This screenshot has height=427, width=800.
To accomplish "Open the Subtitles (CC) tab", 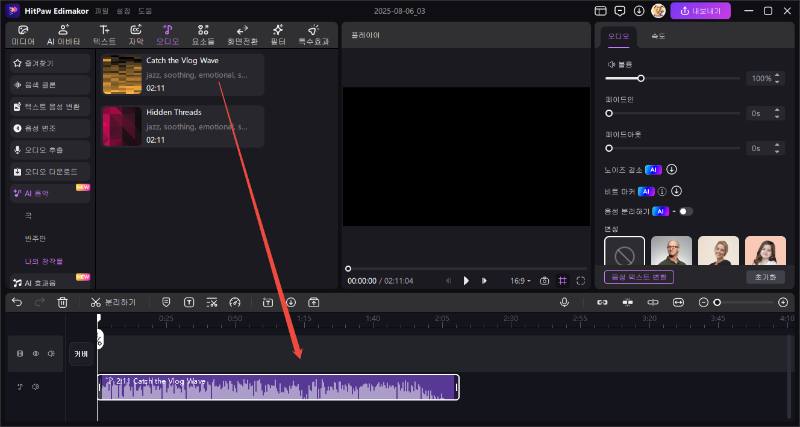I will [x=136, y=35].
